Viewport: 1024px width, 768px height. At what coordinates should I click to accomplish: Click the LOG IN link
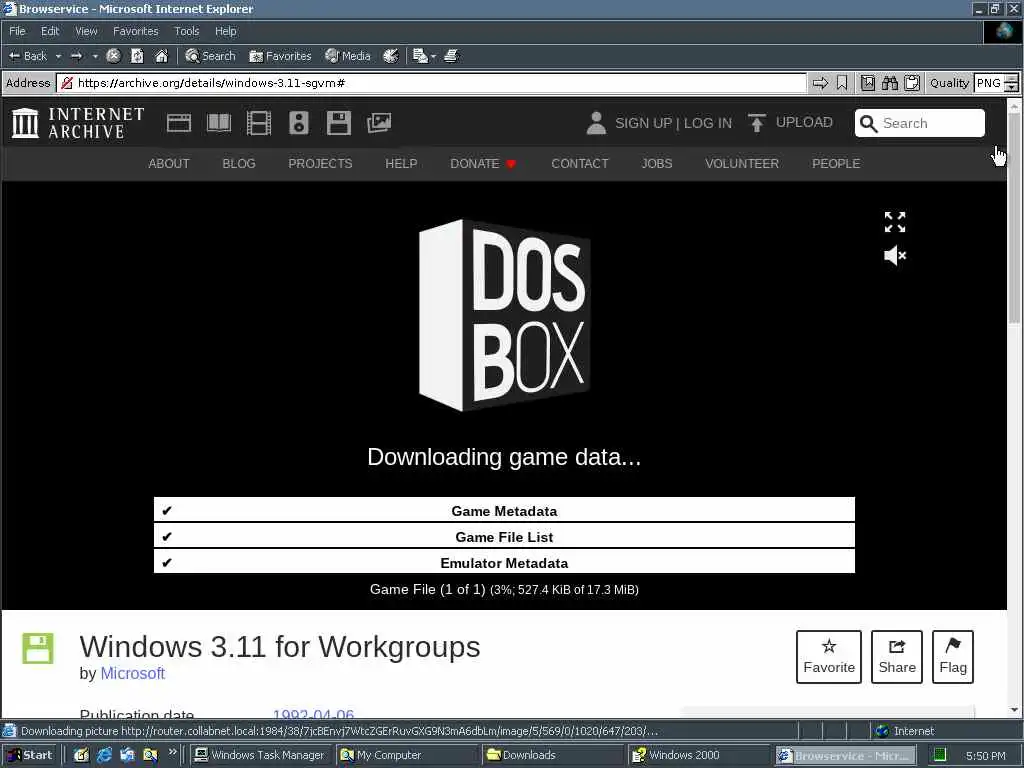coord(708,123)
